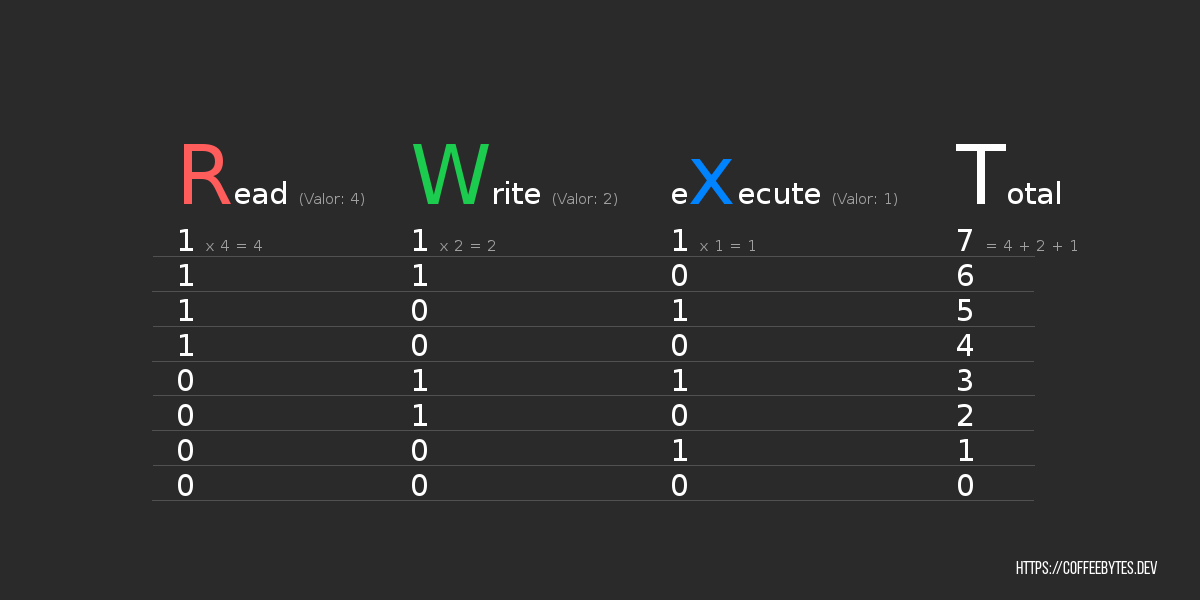Click the total value 4 in Total column

tap(965, 346)
